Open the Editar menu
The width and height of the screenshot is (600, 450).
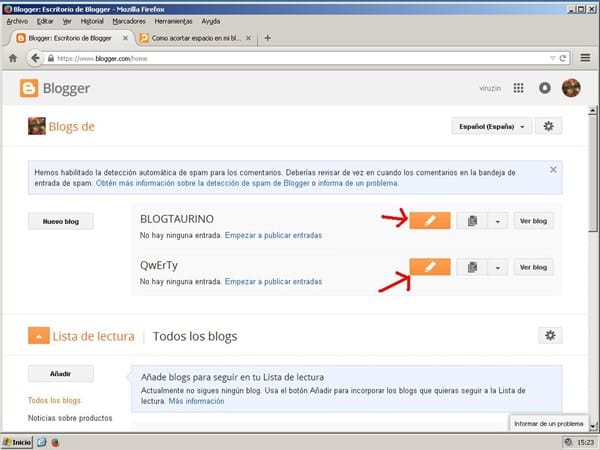(45, 21)
